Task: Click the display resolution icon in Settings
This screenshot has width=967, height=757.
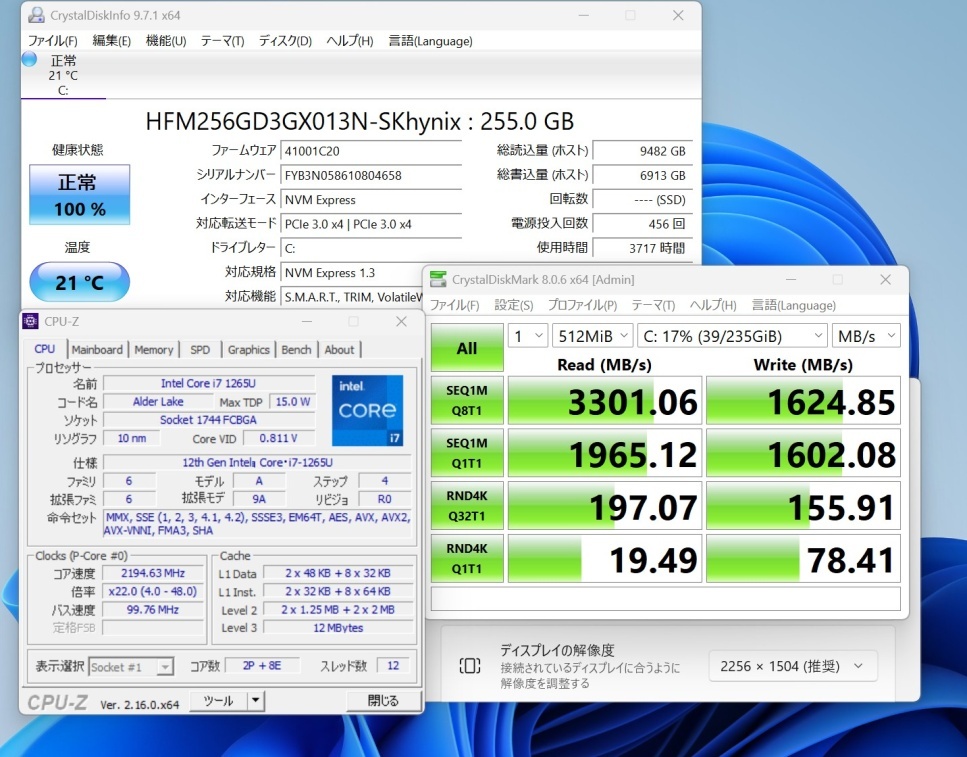Action: click(469, 666)
